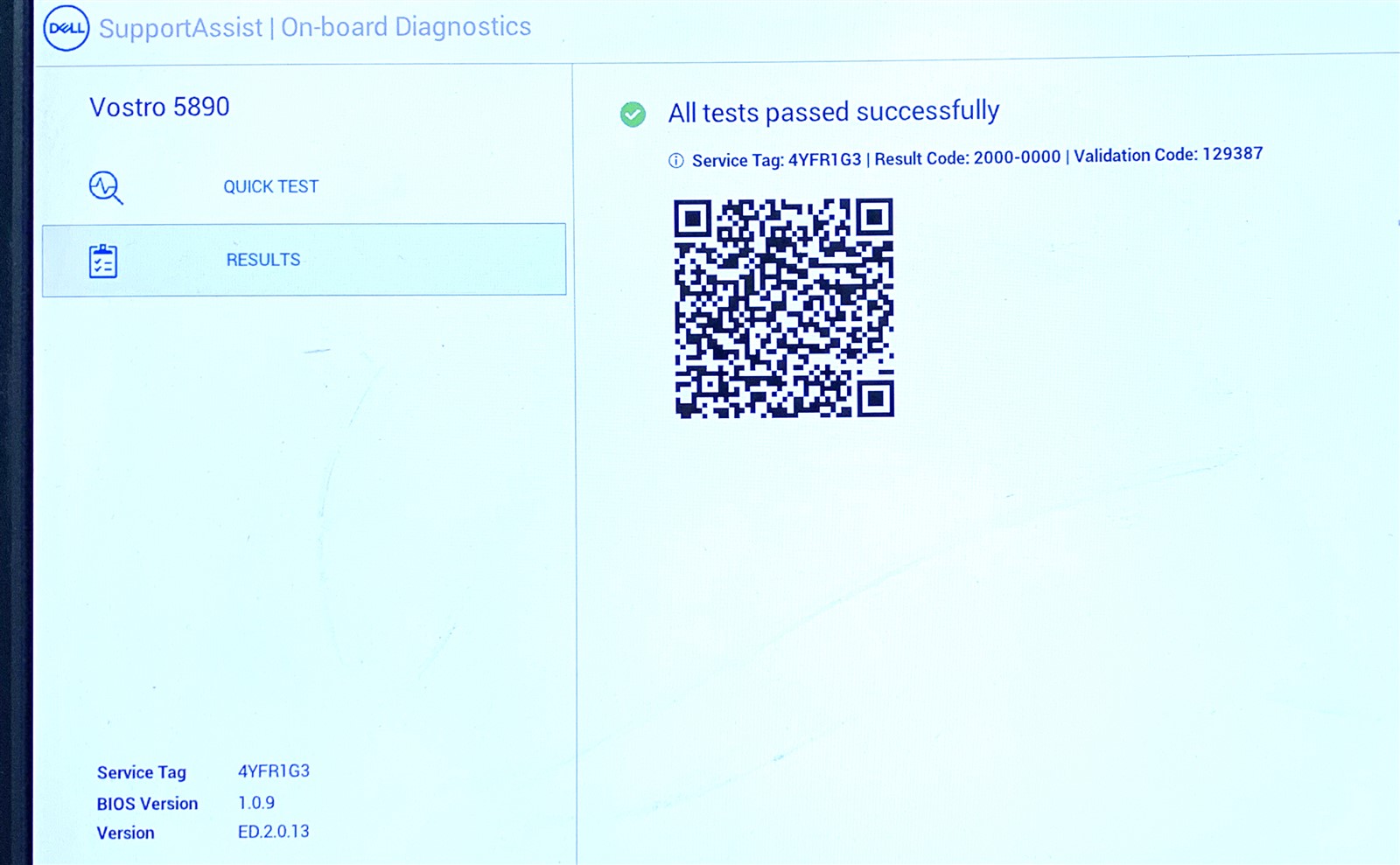
Task: Select the RESULTS menu item
Action: (304, 260)
